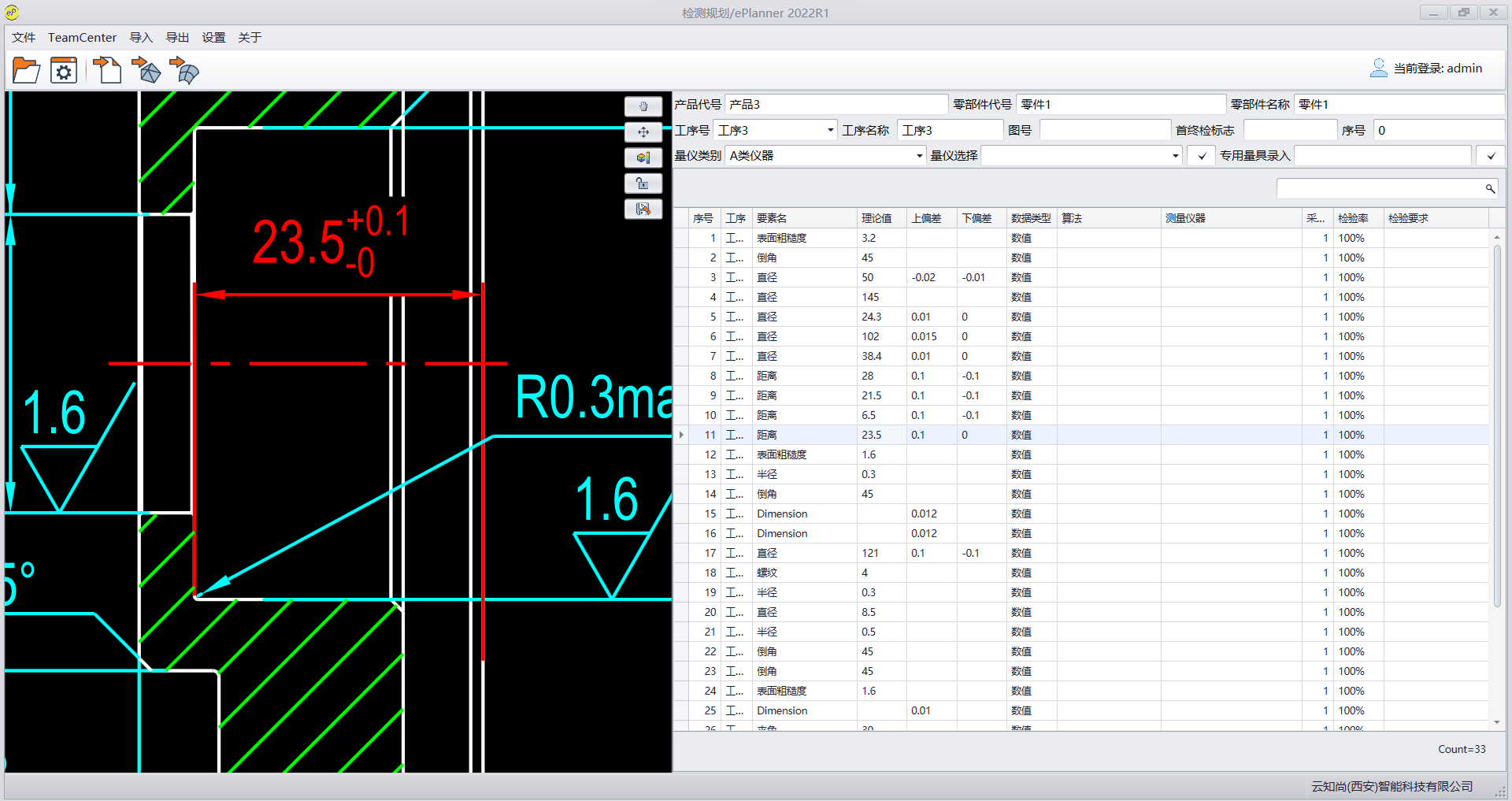
Task: Click the four-arrow move tool button
Action: (x=643, y=132)
